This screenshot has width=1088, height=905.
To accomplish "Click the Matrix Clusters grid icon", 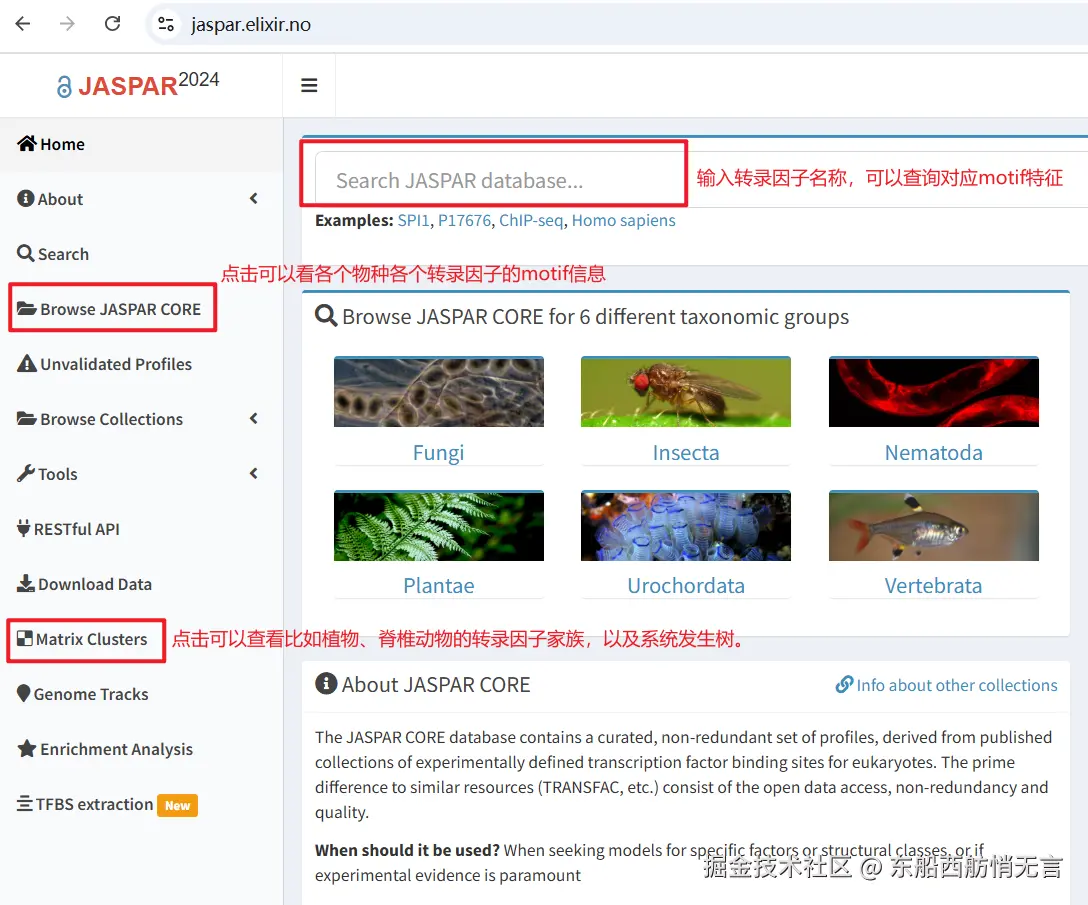I will pyautogui.click(x=25, y=638).
